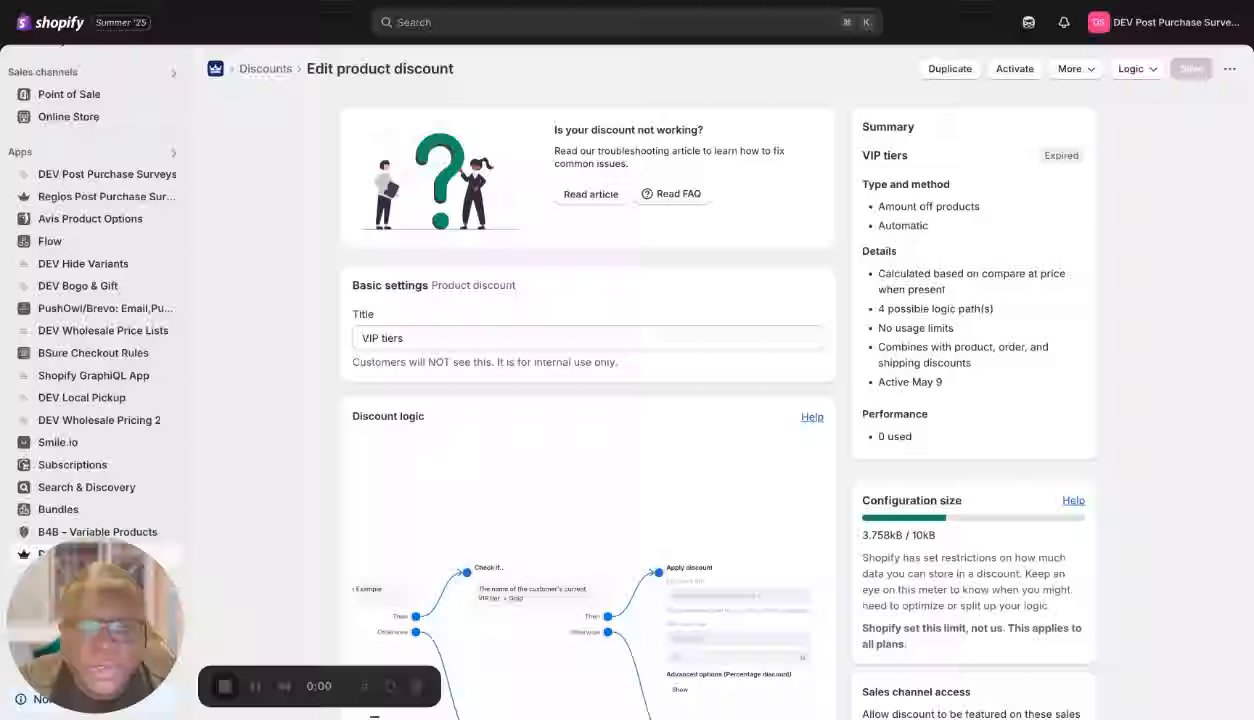Open DEV Post Purchase Surveys in the sidebar
1254x720 pixels.
click(107, 174)
